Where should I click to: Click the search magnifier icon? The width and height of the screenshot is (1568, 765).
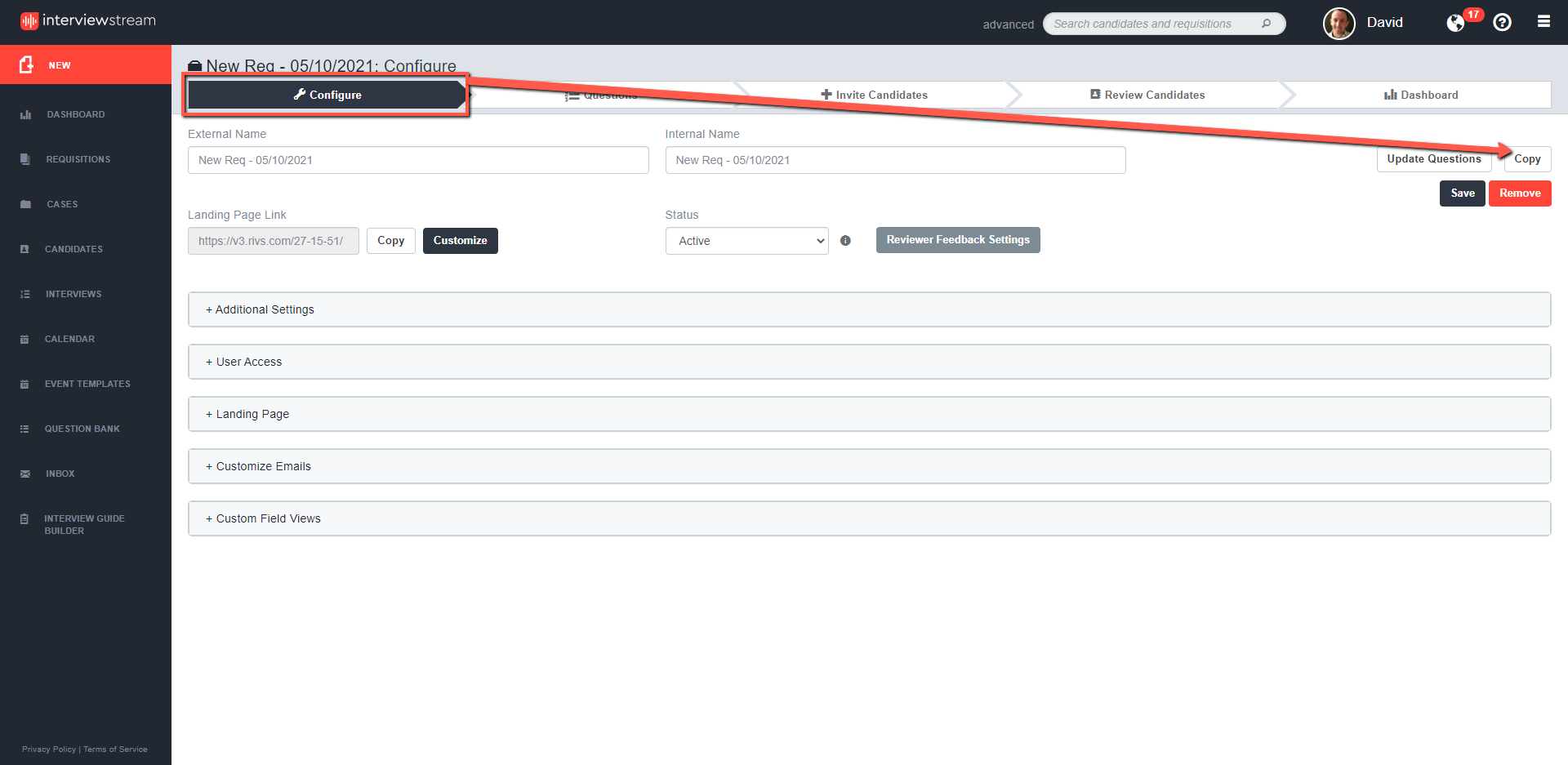1266,24
